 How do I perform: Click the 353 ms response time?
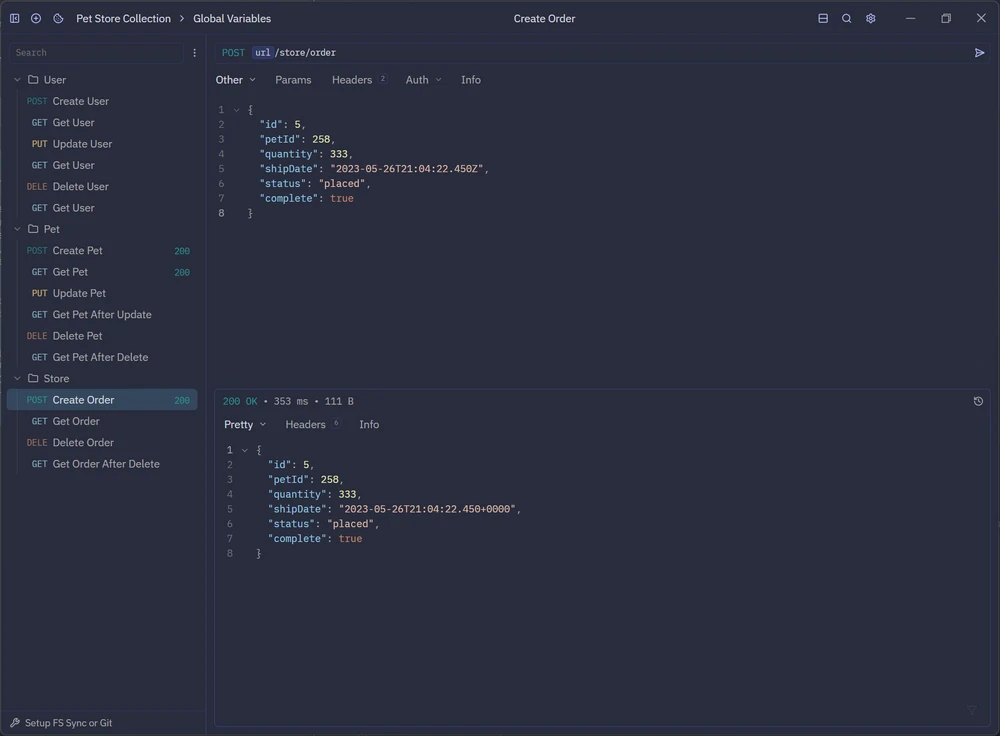click(291, 401)
